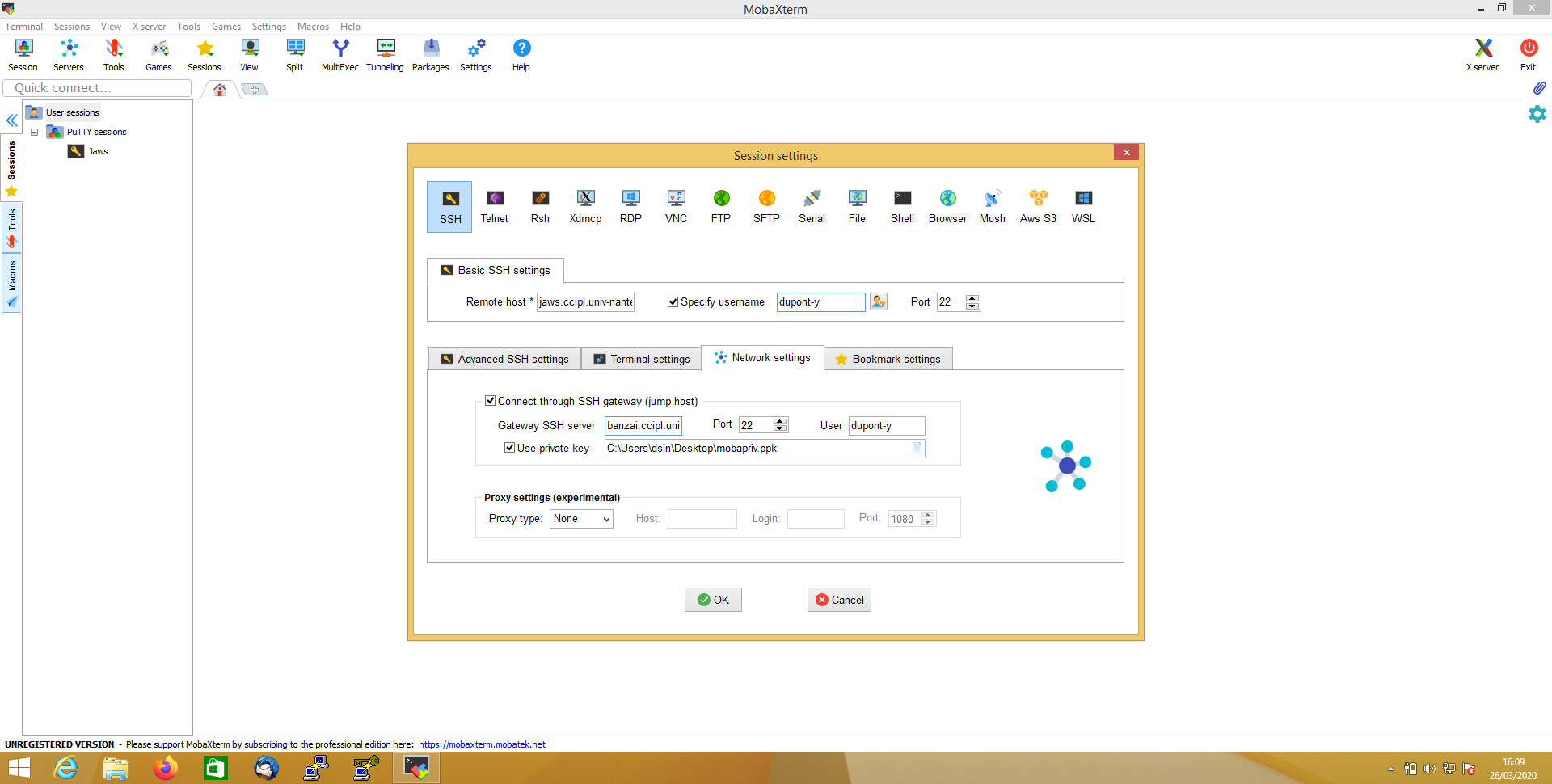Open Internet Explorer from the taskbar
The image size is (1552, 784).
click(x=65, y=768)
